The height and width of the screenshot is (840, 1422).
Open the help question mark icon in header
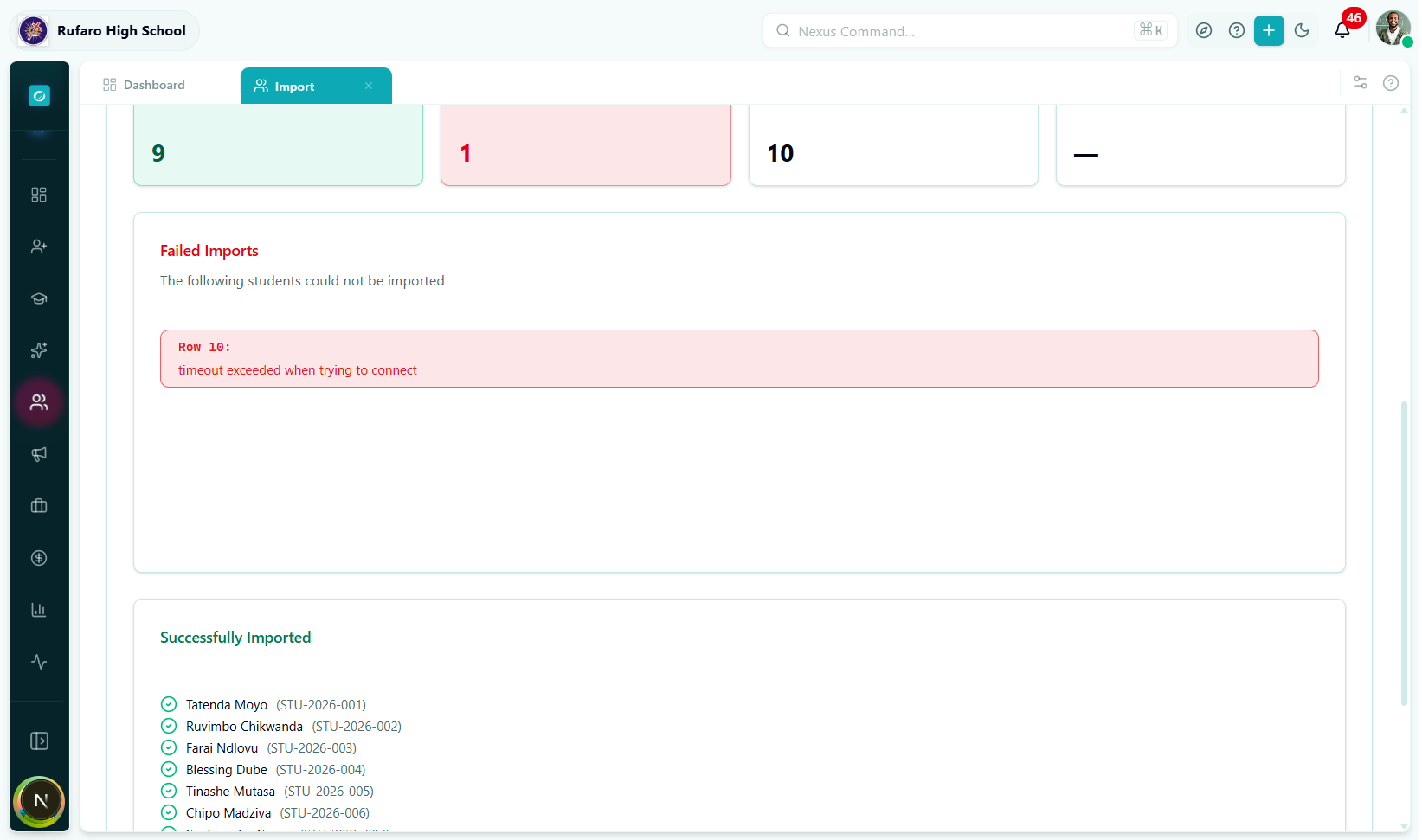(x=1237, y=31)
